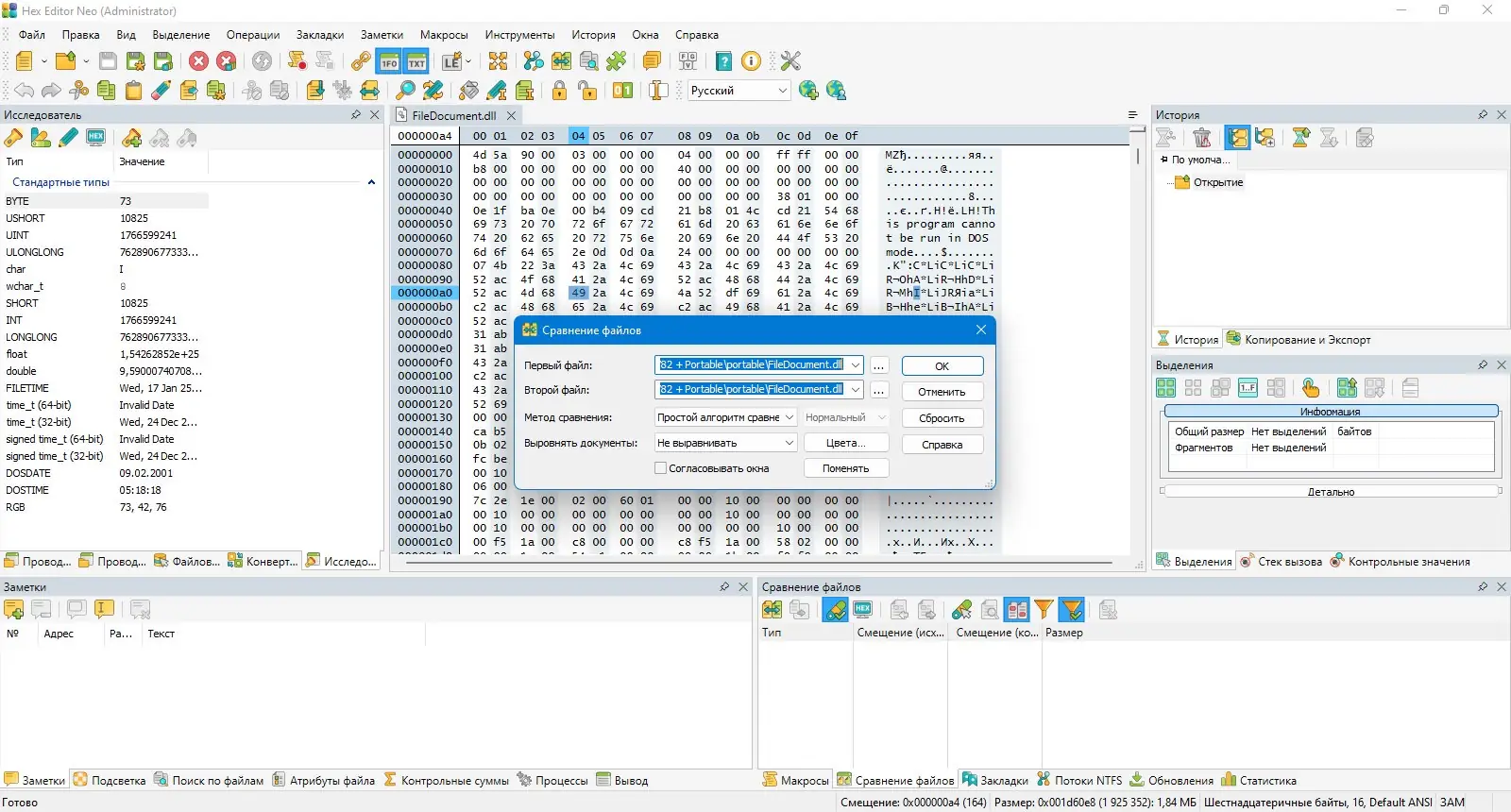The width and height of the screenshot is (1511, 812).
Task: Switch to Контрольные суммы tab
Action: pyautogui.click(x=447, y=781)
